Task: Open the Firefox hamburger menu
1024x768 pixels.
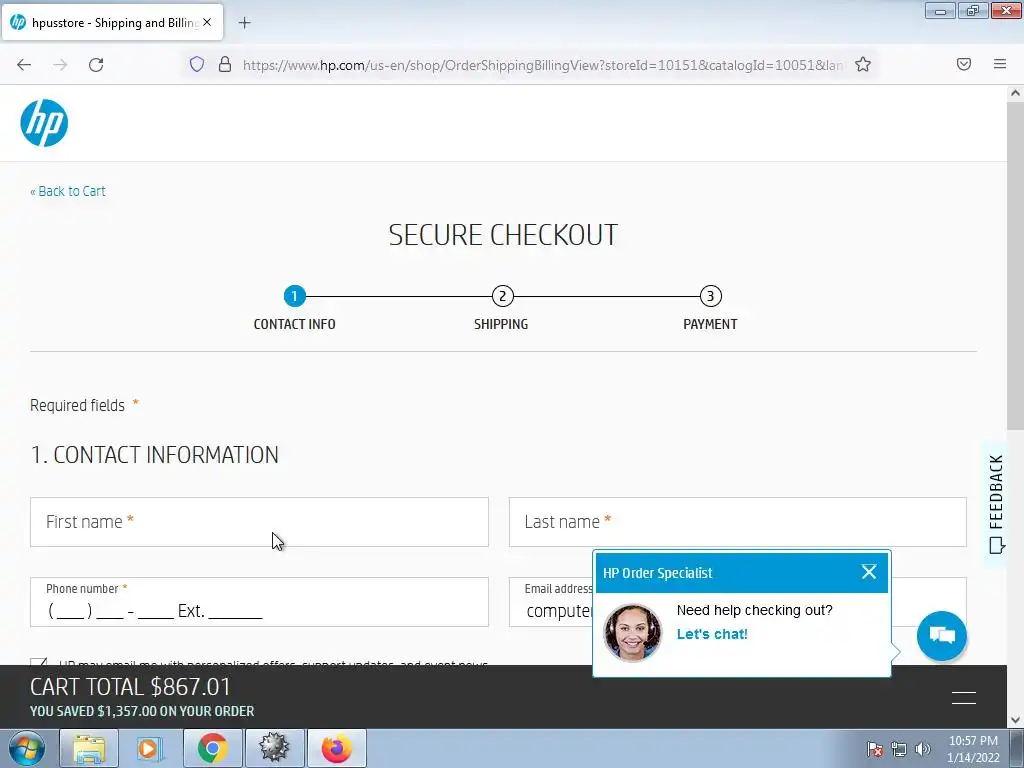Action: coord(1000,64)
